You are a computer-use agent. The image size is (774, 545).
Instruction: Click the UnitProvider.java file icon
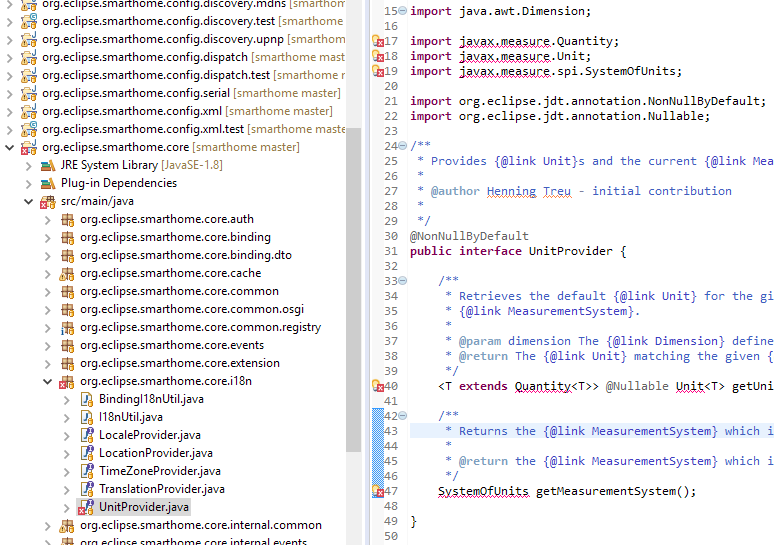click(x=87, y=508)
